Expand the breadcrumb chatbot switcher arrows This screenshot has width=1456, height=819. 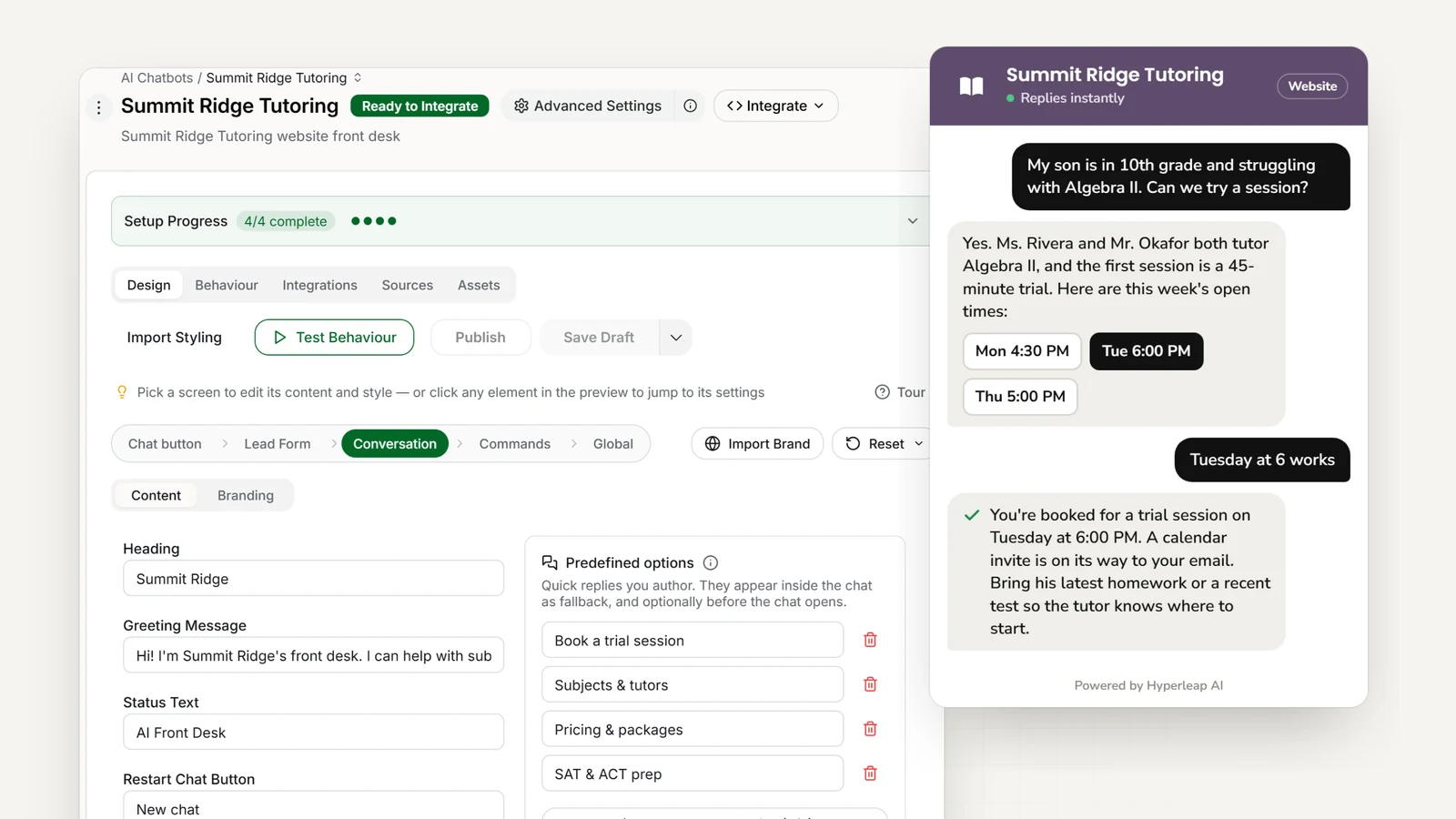(x=358, y=78)
